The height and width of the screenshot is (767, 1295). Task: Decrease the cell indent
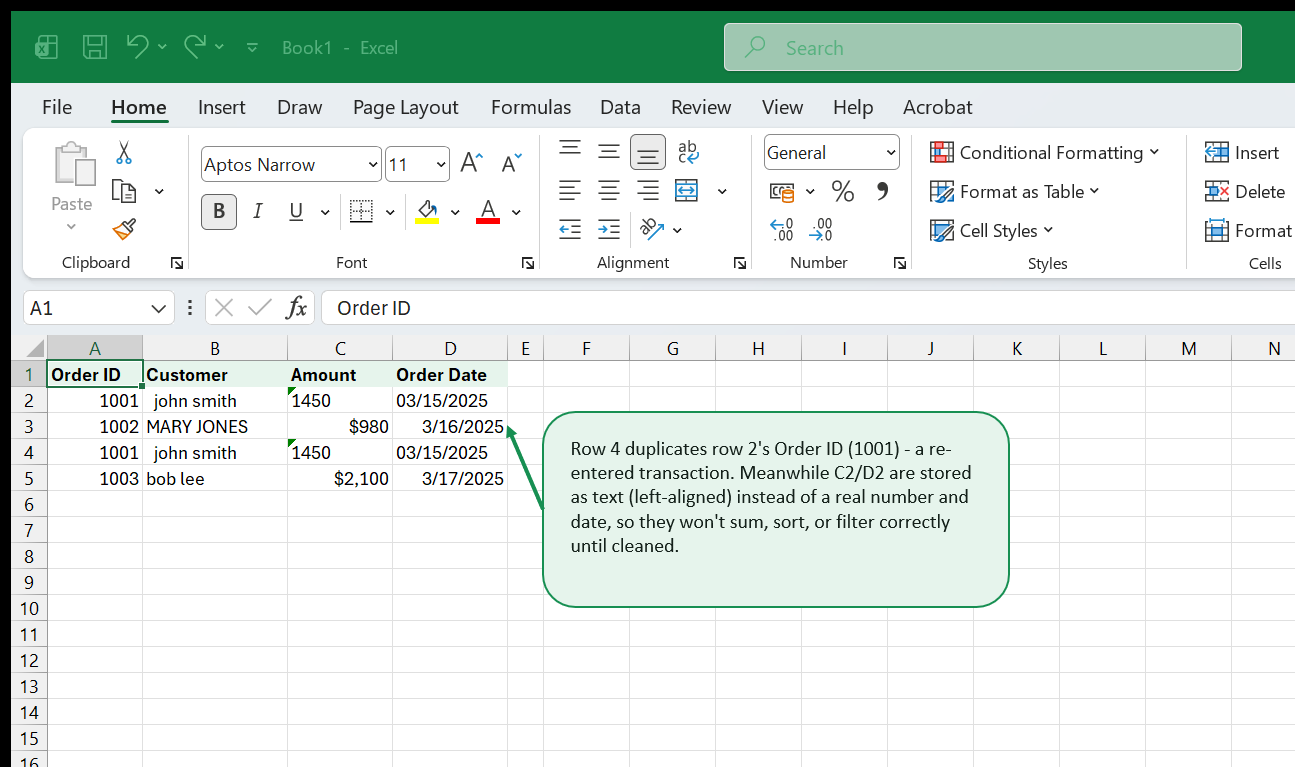(570, 229)
